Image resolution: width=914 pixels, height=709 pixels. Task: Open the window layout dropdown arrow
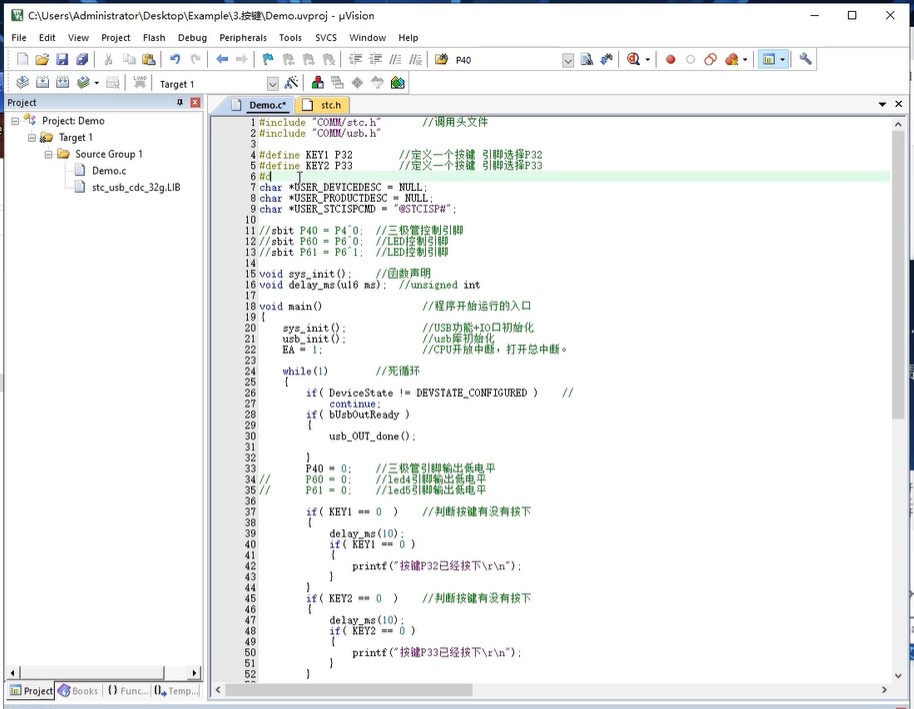tap(782, 60)
